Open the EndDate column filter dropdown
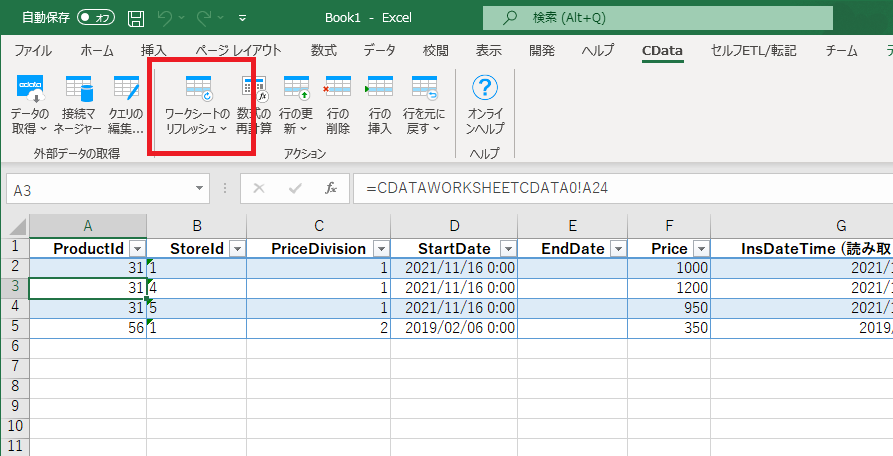 [617, 249]
